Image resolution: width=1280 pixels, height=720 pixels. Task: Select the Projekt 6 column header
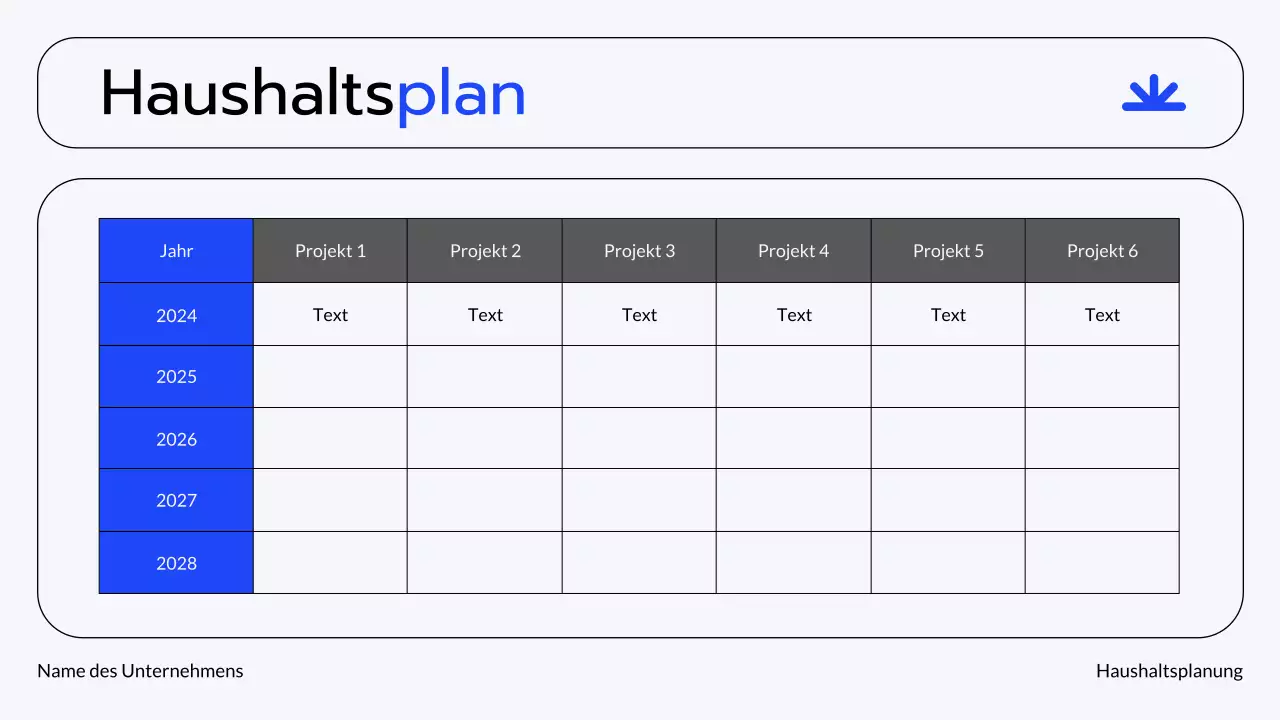1102,251
